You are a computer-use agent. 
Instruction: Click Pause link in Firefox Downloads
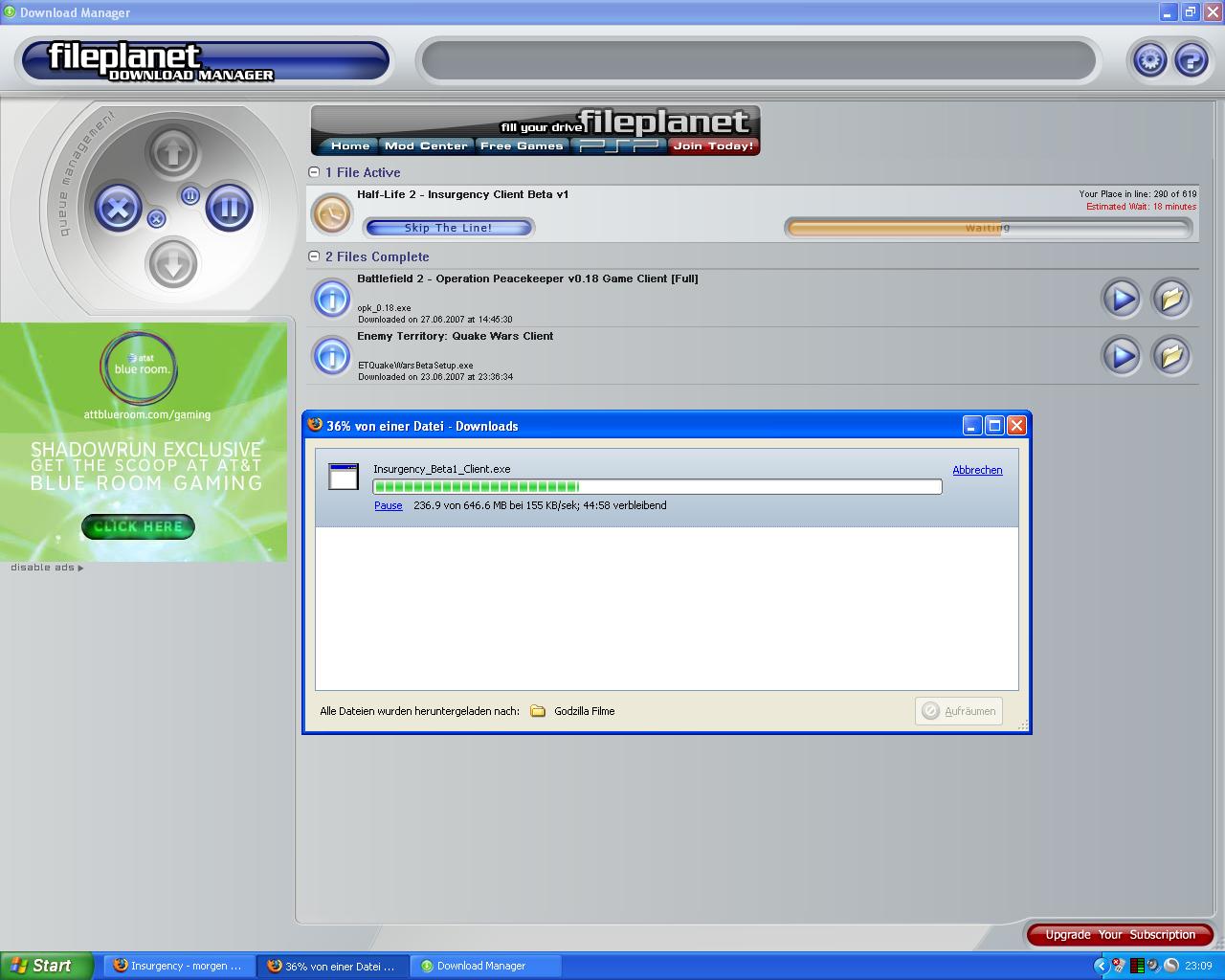389,505
